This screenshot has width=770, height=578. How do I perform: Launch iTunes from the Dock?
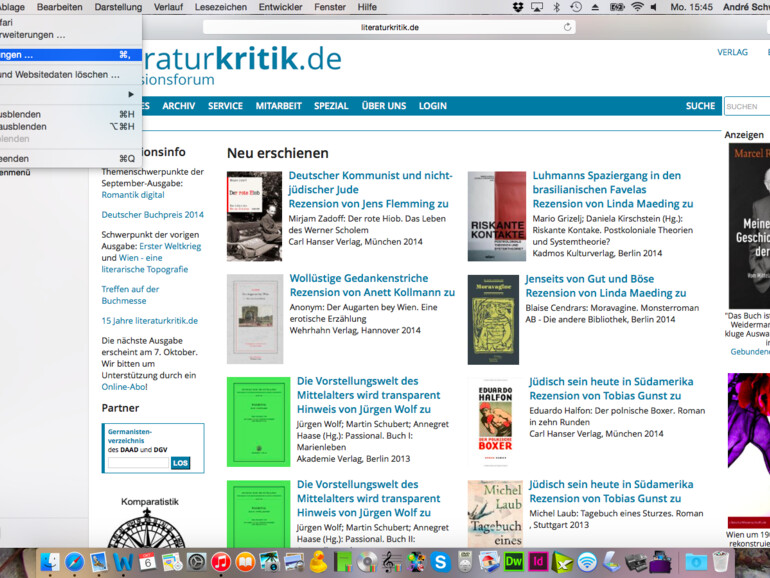tap(221, 562)
